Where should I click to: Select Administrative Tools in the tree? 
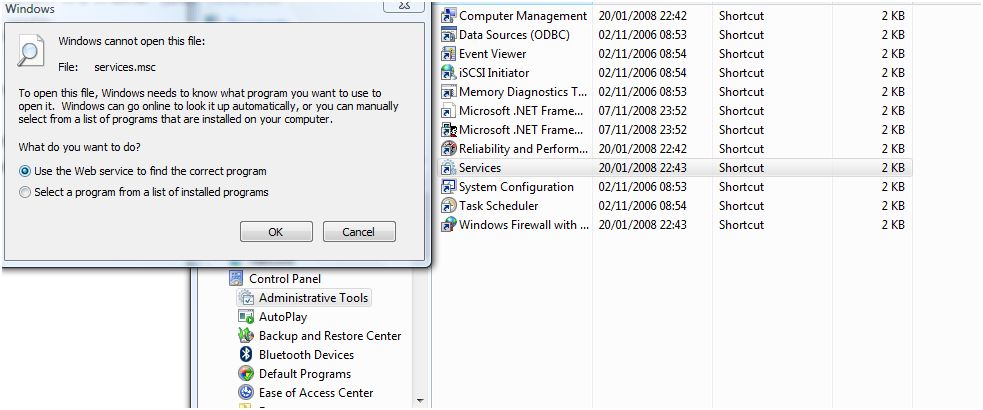(x=313, y=298)
